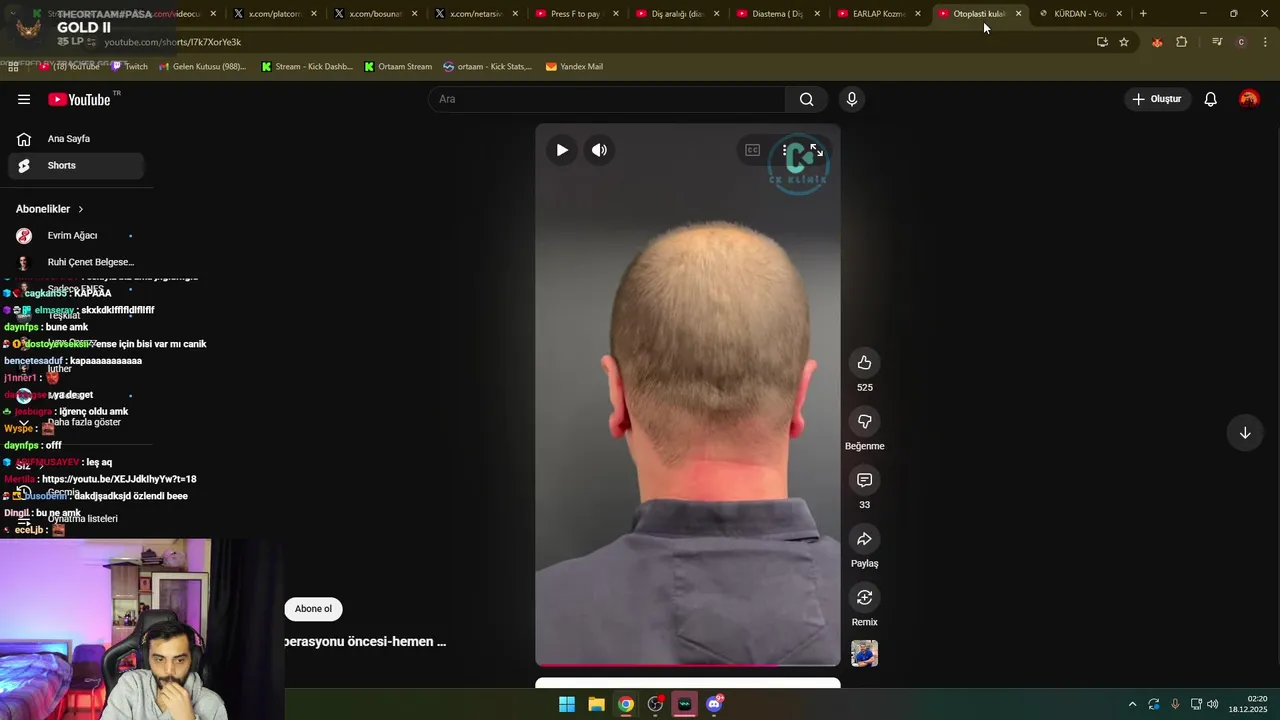Share the Short via Paylaş

pyautogui.click(x=864, y=539)
